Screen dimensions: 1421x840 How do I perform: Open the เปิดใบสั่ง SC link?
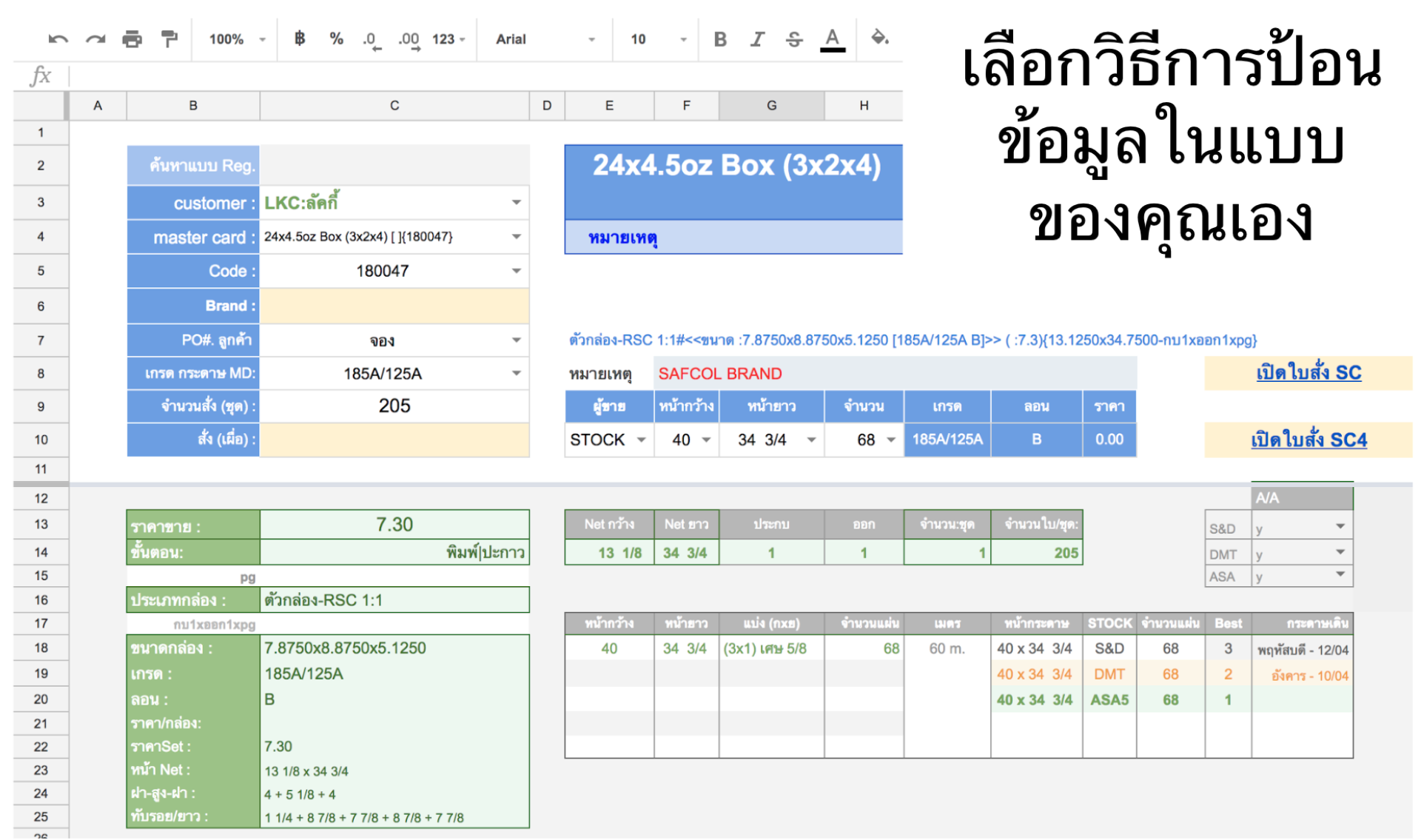1308,373
